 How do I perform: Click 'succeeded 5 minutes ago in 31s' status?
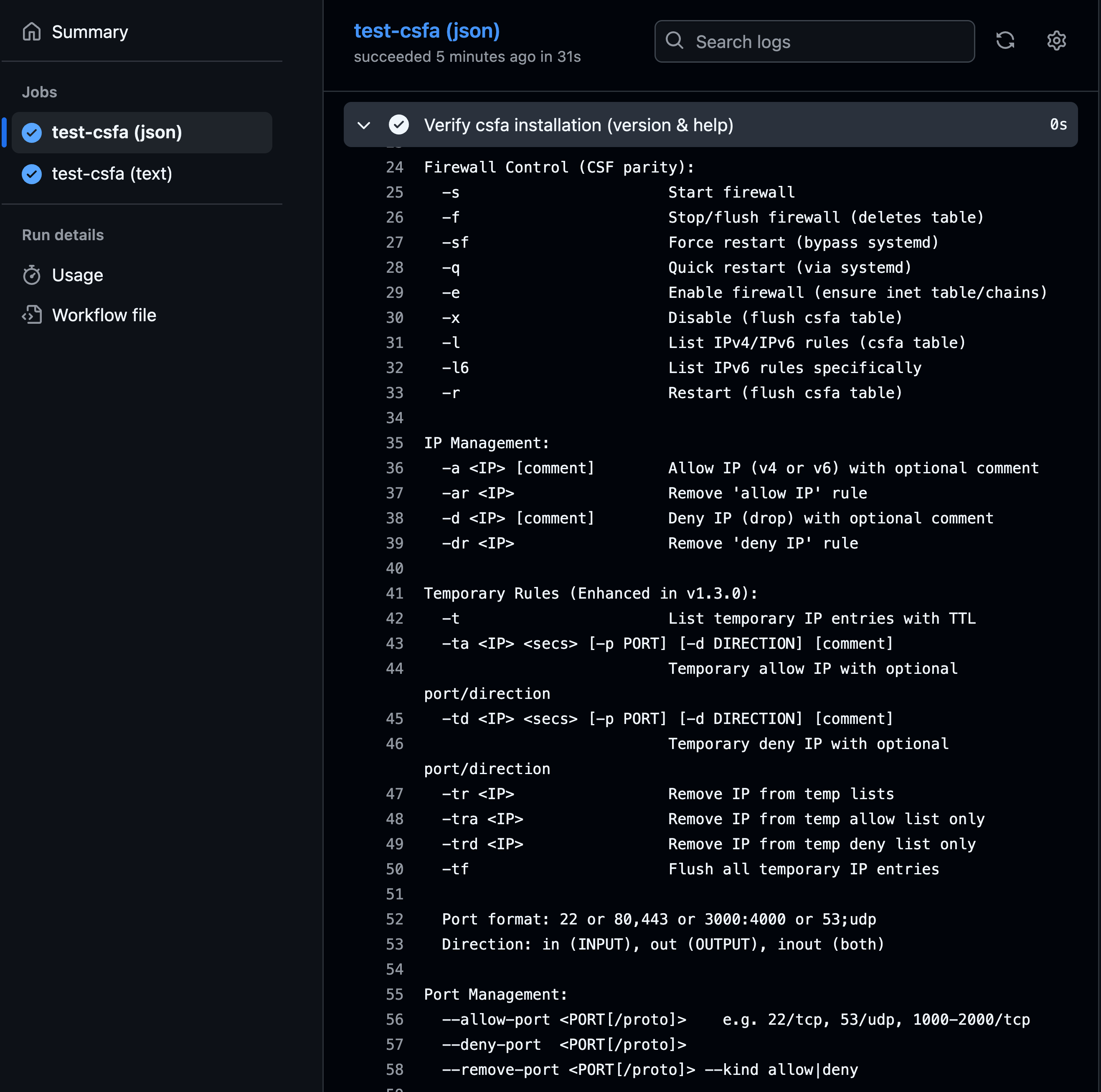(467, 56)
